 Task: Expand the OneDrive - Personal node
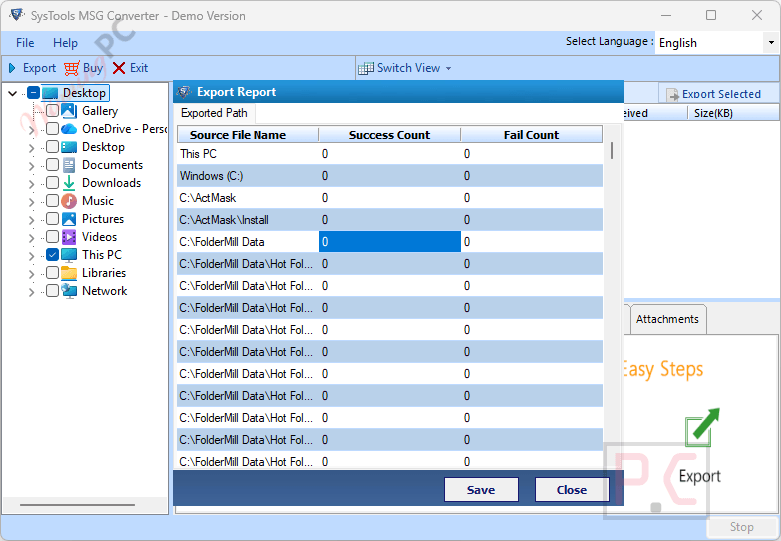click(32, 130)
